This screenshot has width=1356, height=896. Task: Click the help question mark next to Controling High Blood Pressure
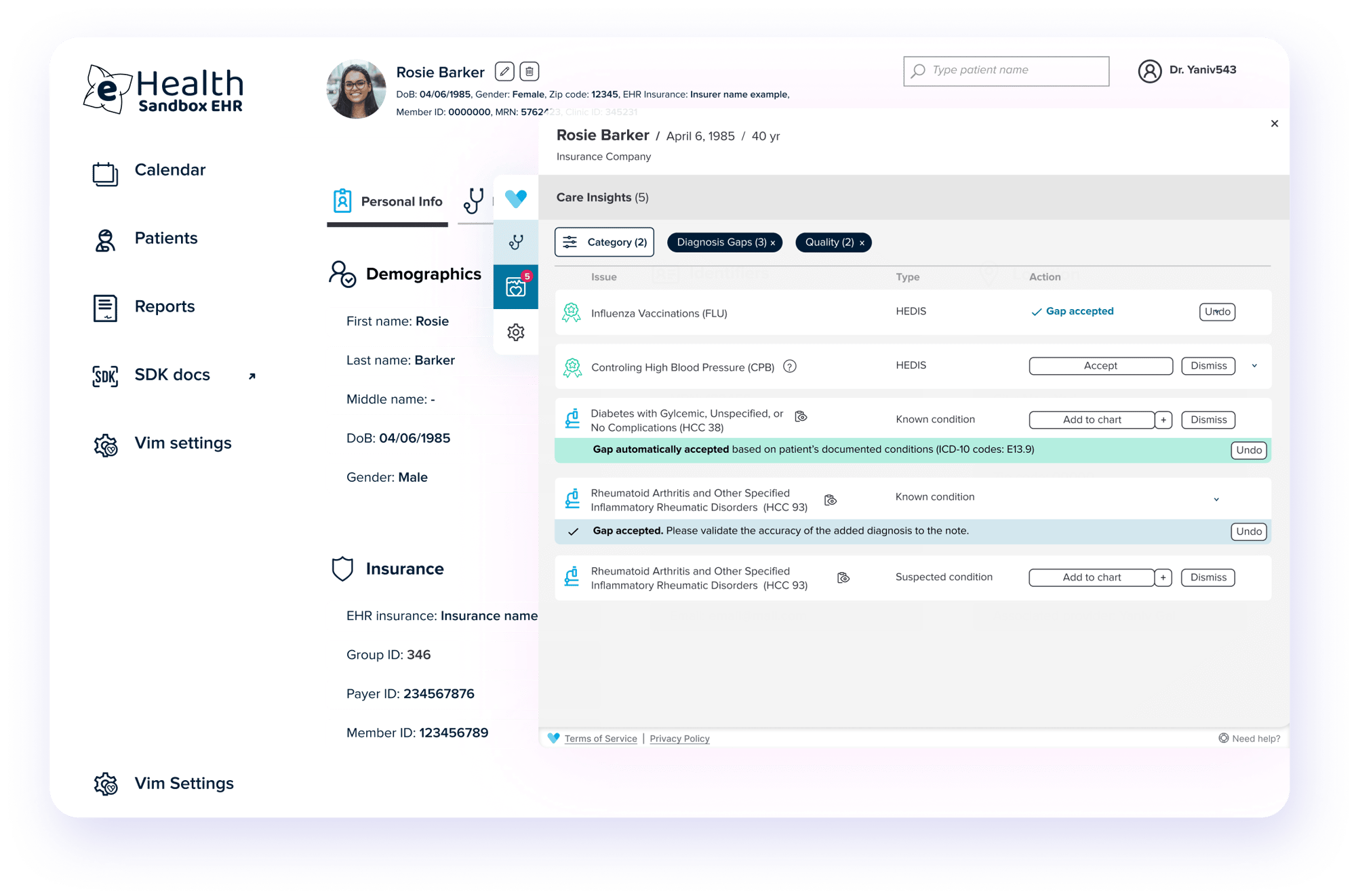click(789, 367)
